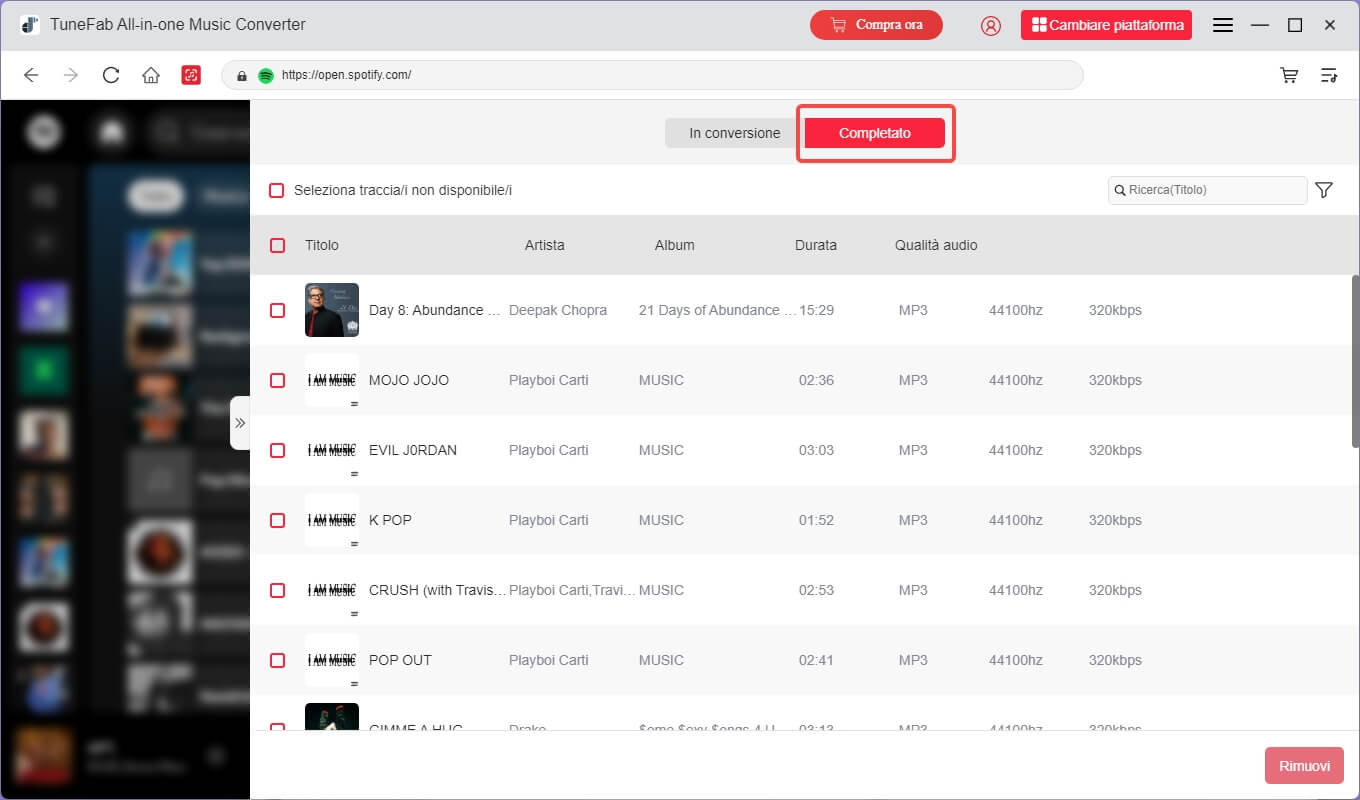This screenshot has height=800, width=1360.
Task: Reload the Spotify page
Action: point(111,75)
